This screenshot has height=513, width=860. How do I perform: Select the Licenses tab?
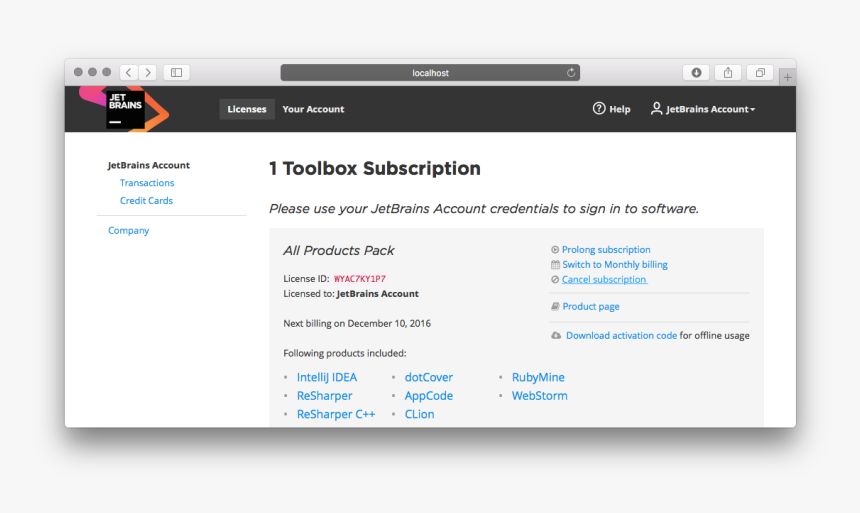click(247, 109)
